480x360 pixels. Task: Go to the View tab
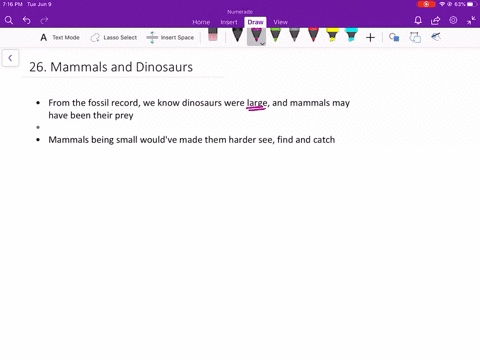281,22
